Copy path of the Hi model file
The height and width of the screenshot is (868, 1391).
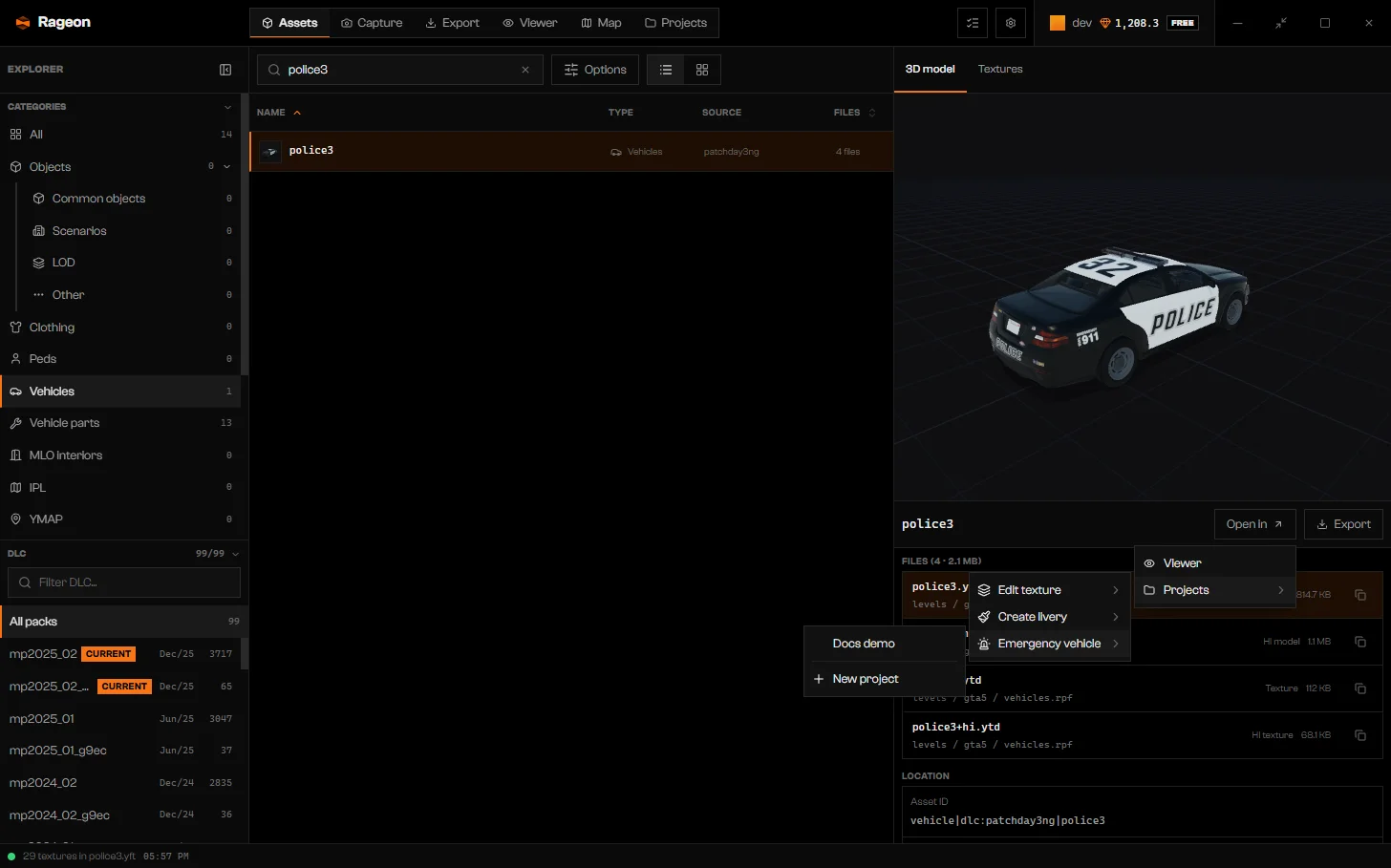click(x=1360, y=642)
